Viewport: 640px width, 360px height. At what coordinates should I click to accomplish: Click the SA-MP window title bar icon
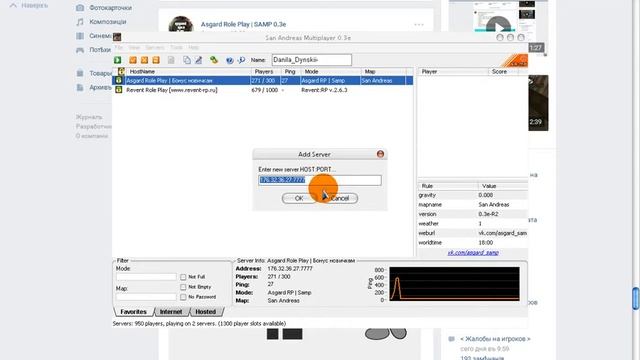(117, 37)
